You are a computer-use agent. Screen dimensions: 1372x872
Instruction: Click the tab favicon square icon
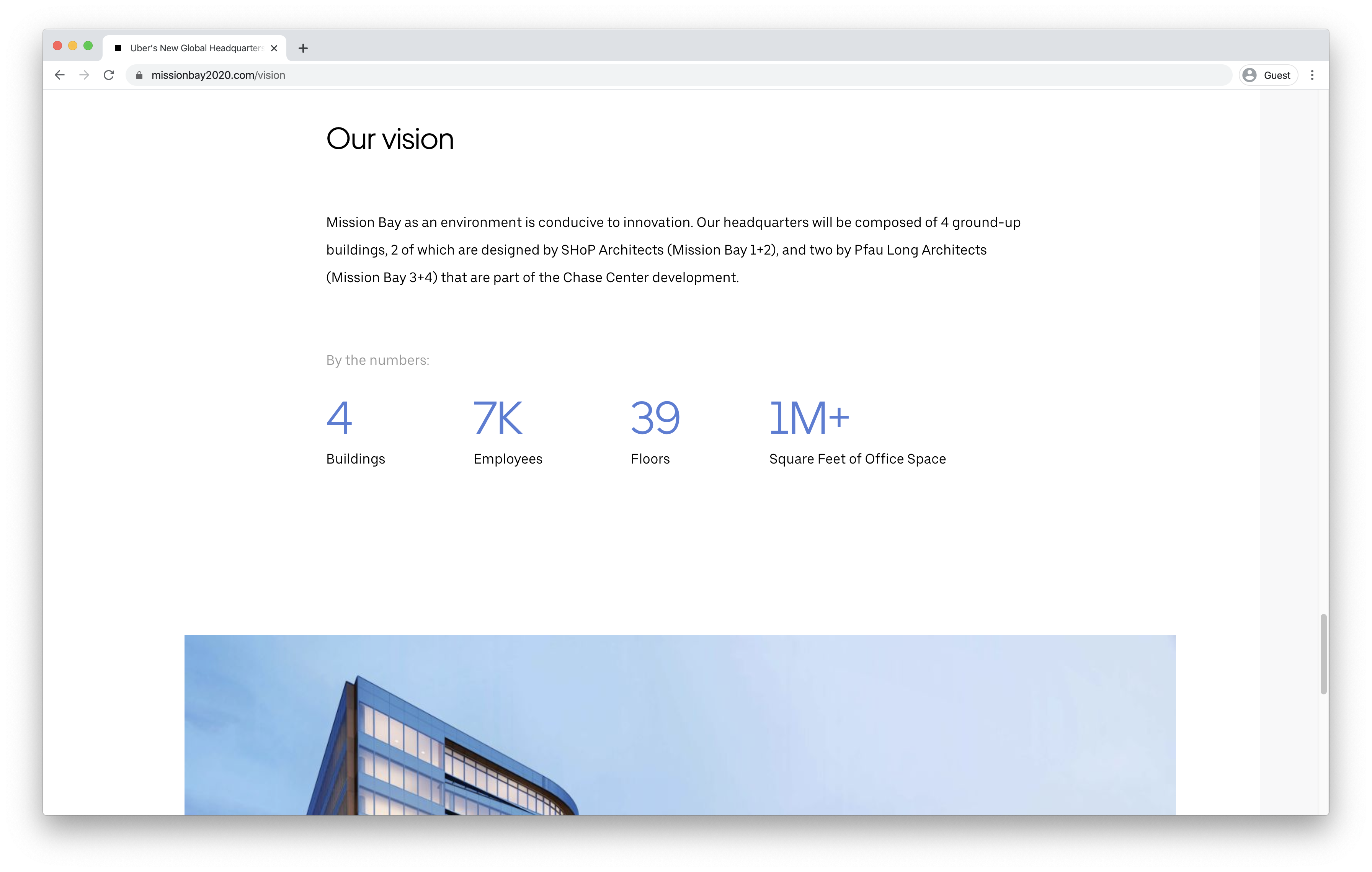(x=118, y=48)
